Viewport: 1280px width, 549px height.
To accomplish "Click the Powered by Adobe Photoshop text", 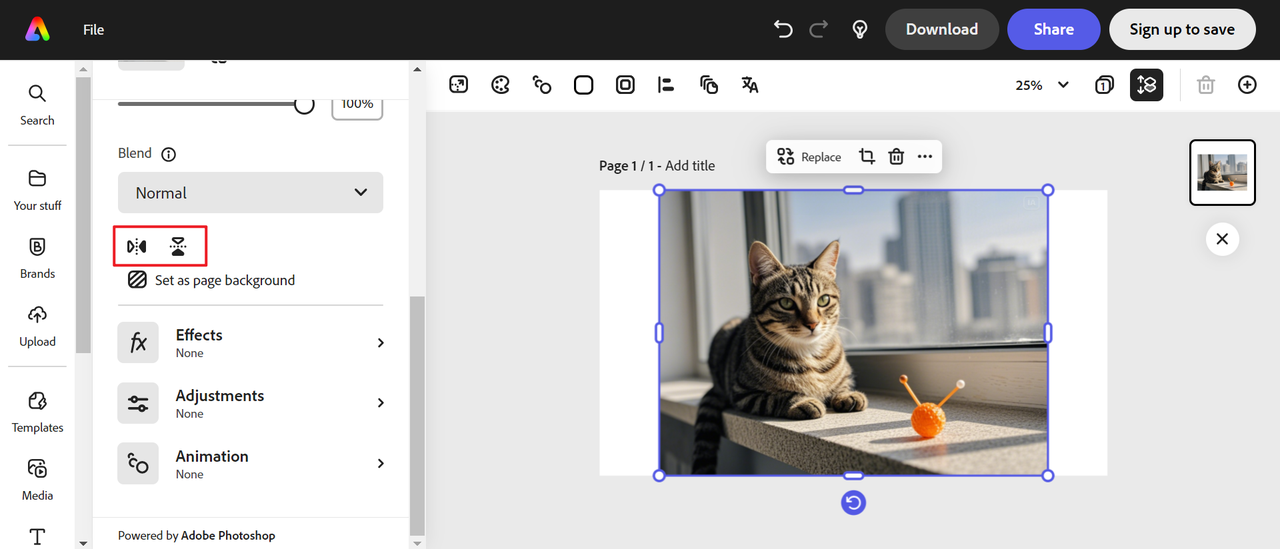I will (x=196, y=535).
